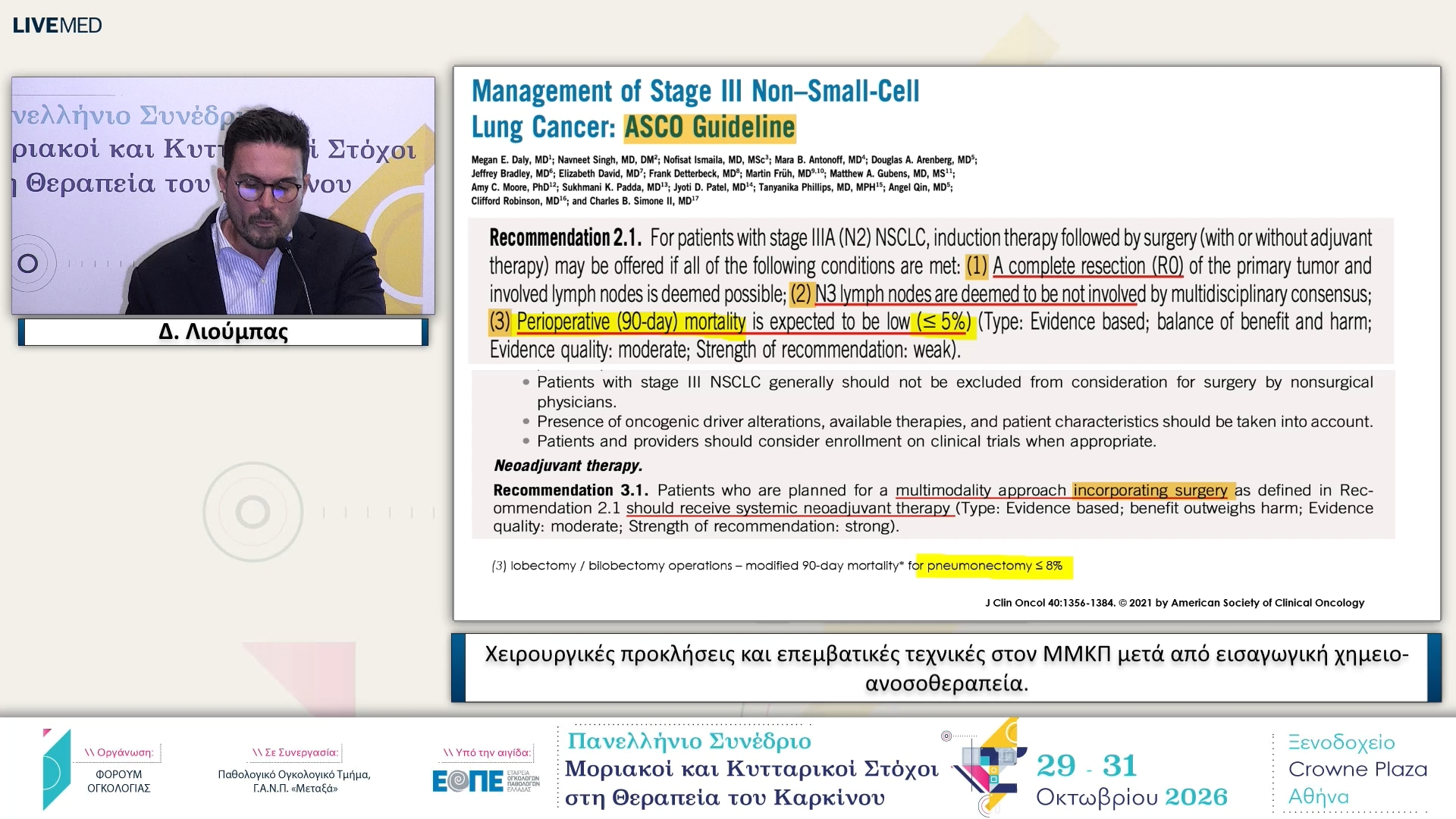This screenshot has width=1456, height=819.
Task: Click the teal Forum Oncology logo shape
Action: (57, 769)
